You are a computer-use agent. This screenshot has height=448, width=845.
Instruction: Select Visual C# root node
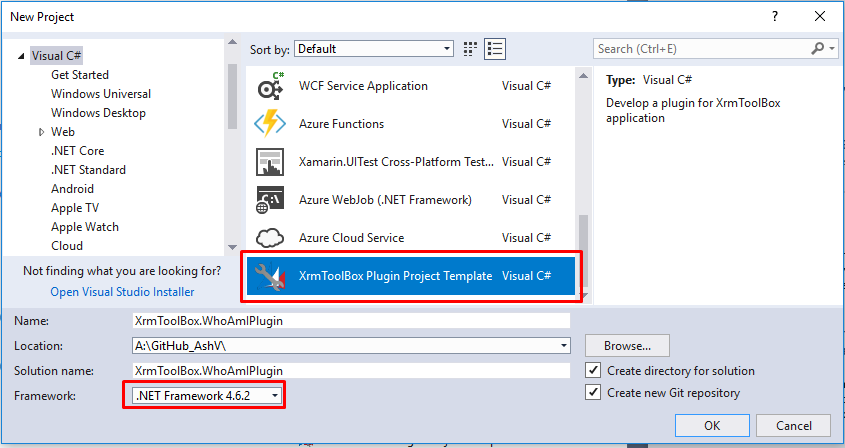point(56,56)
